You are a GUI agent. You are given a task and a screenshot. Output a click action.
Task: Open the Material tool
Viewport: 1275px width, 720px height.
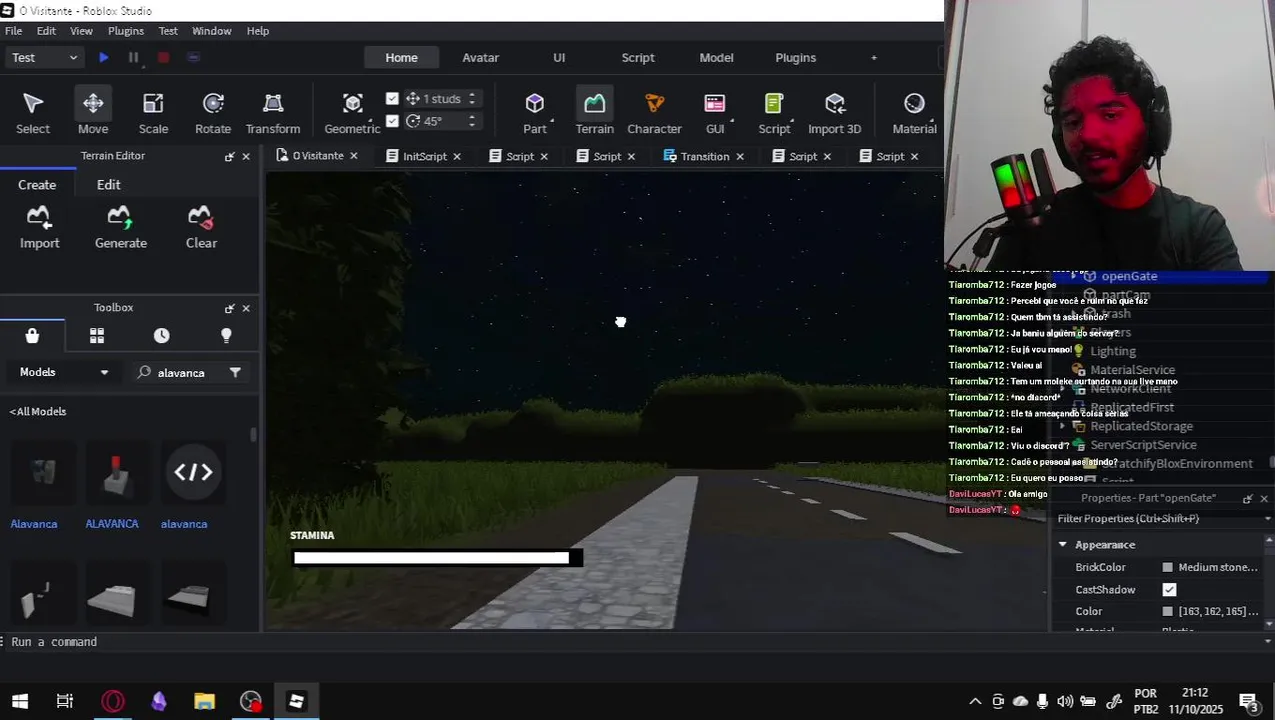[x=914, y=112]
